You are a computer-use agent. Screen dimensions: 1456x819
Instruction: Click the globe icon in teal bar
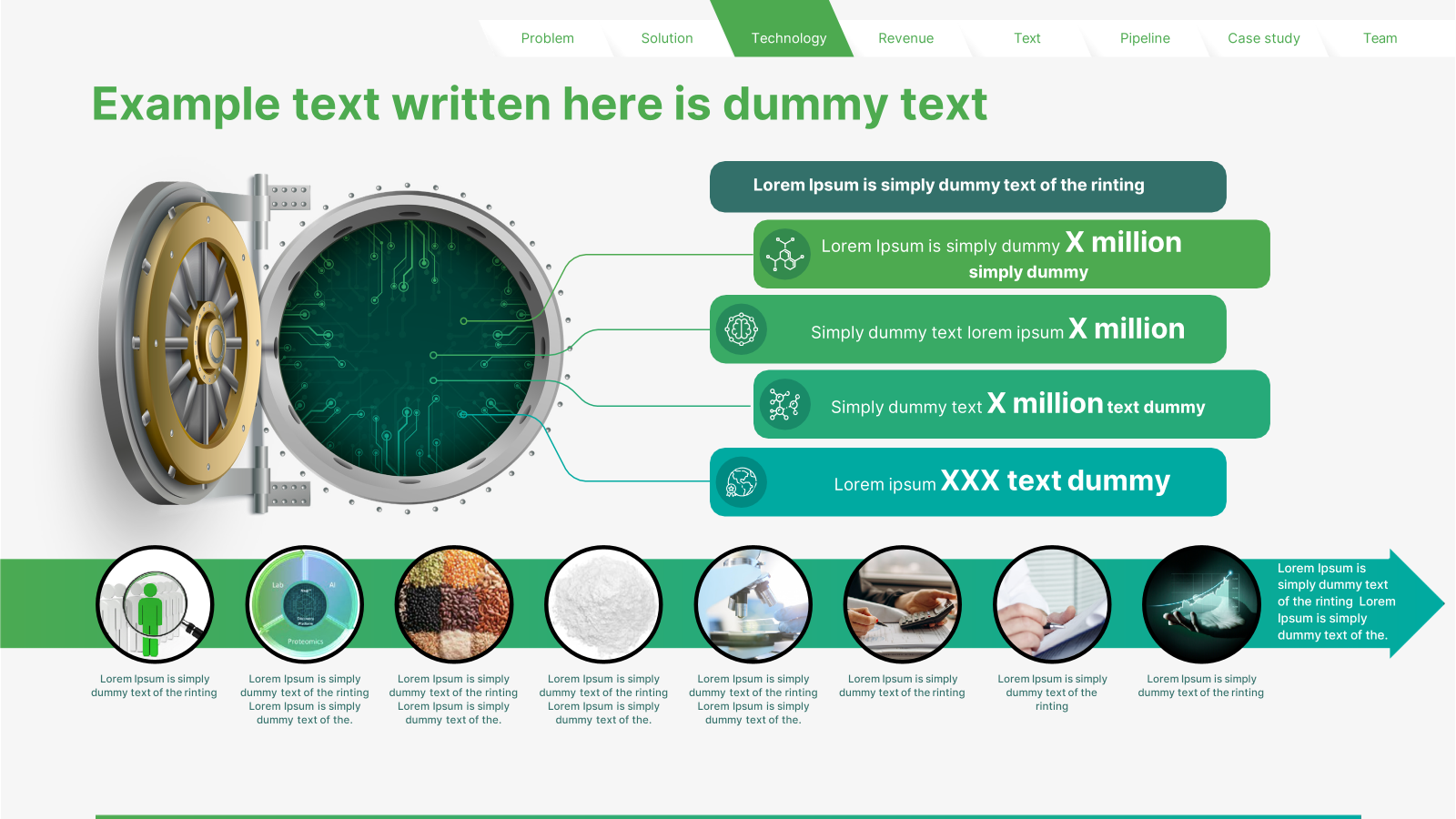point(741,482)
